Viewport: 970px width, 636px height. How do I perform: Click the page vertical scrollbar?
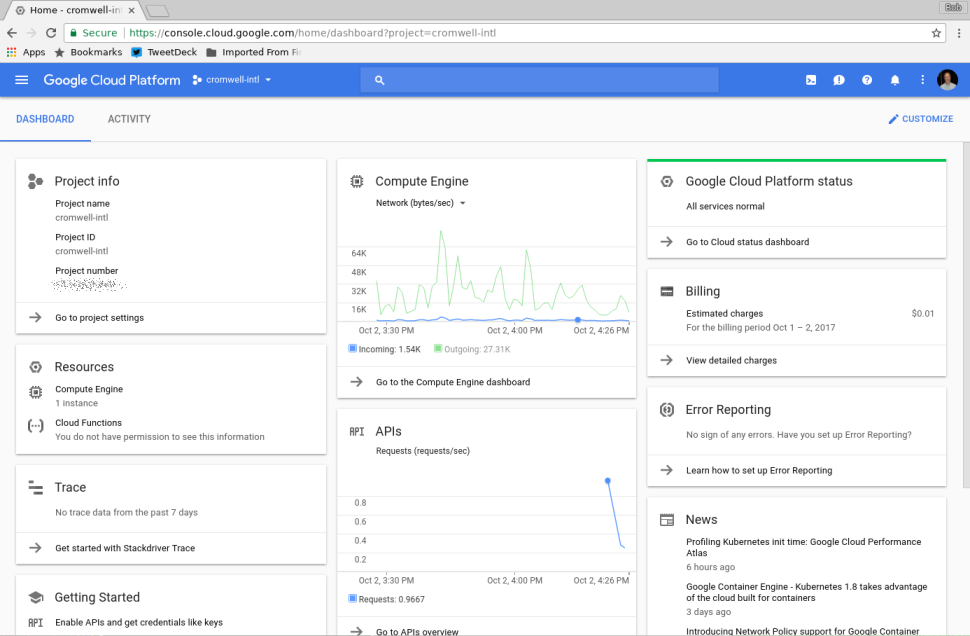966,316
